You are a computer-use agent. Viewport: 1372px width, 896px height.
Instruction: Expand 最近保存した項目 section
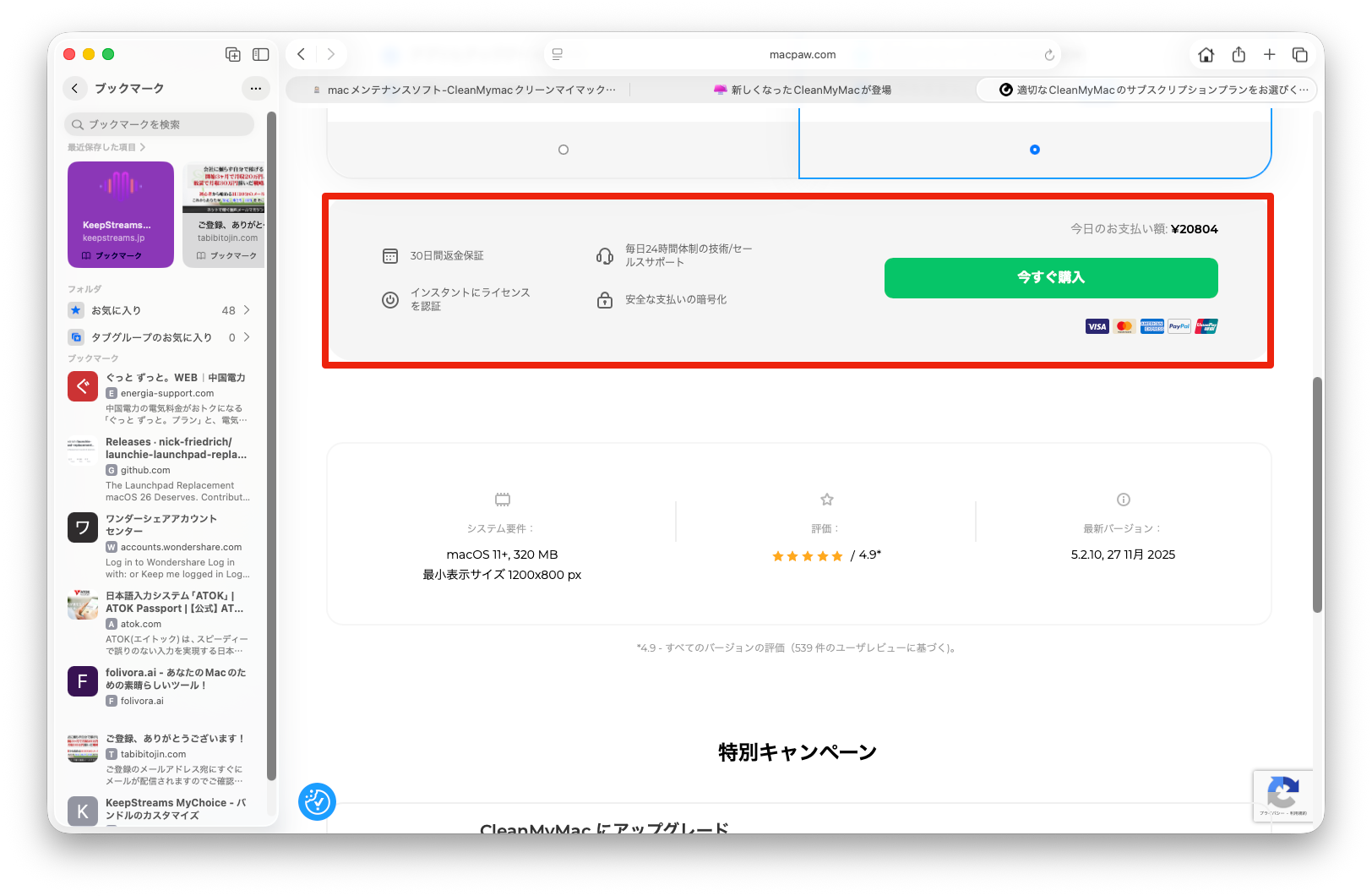pyautogui.click(x=106, y=147)
